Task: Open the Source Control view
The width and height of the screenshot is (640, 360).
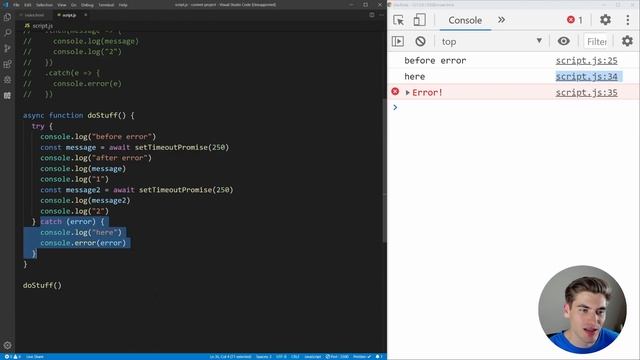Action: point(7,48)
